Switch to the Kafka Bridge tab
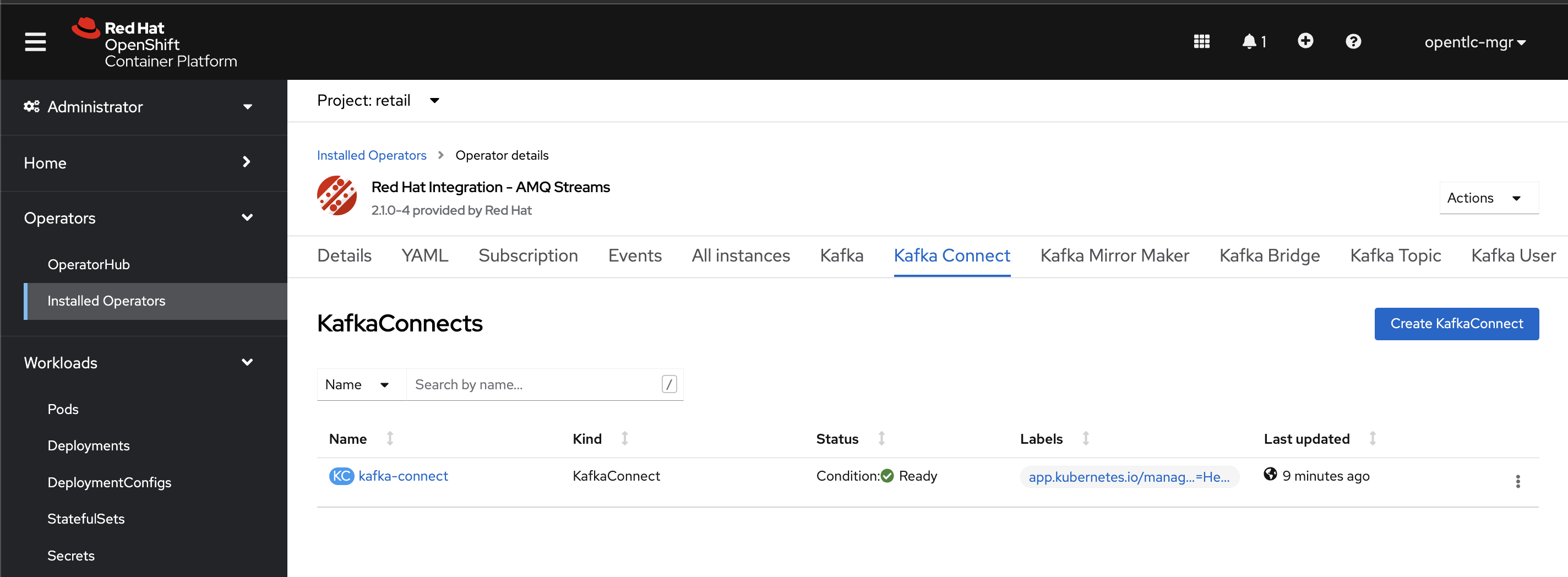This screenshot has width=1568, height=577. (1269, 255)
